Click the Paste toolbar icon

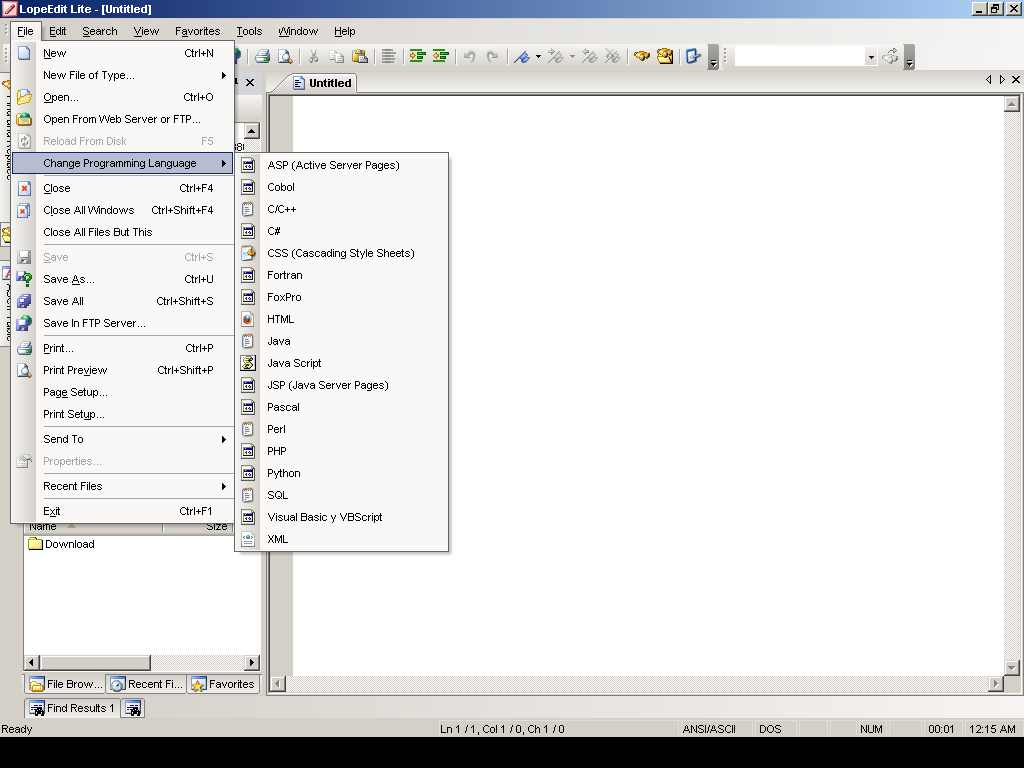[x=362, y=56]
